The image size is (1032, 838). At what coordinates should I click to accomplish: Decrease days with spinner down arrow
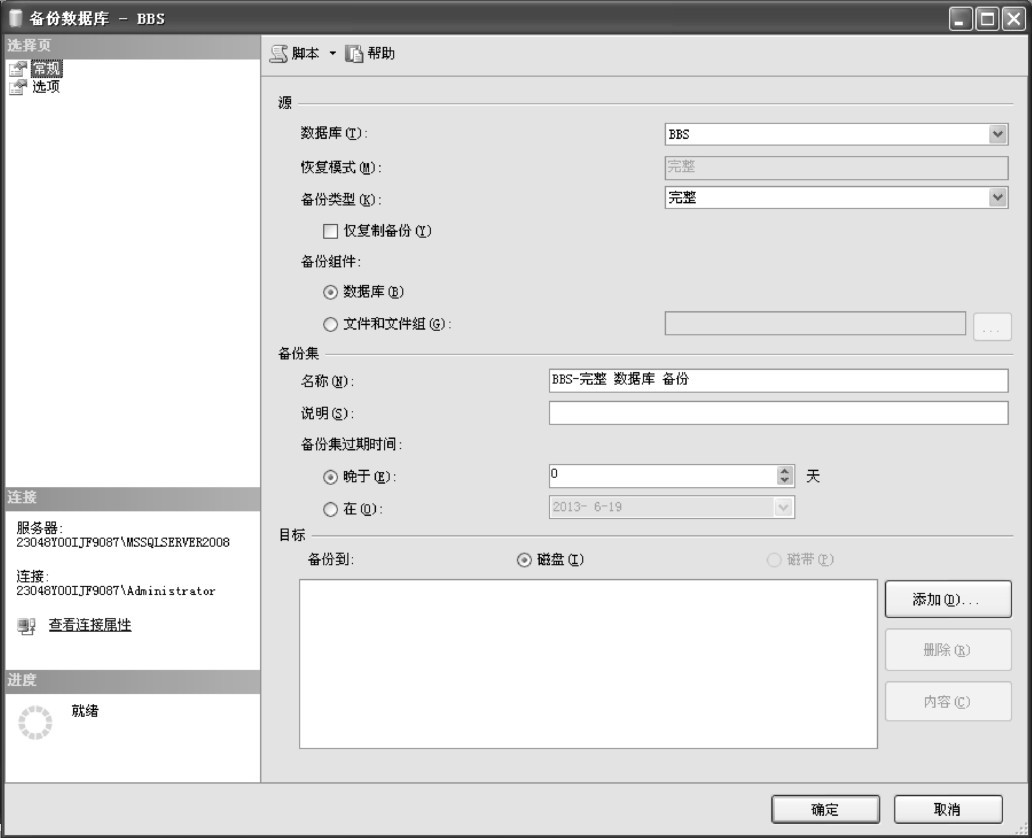coord(784,481)
